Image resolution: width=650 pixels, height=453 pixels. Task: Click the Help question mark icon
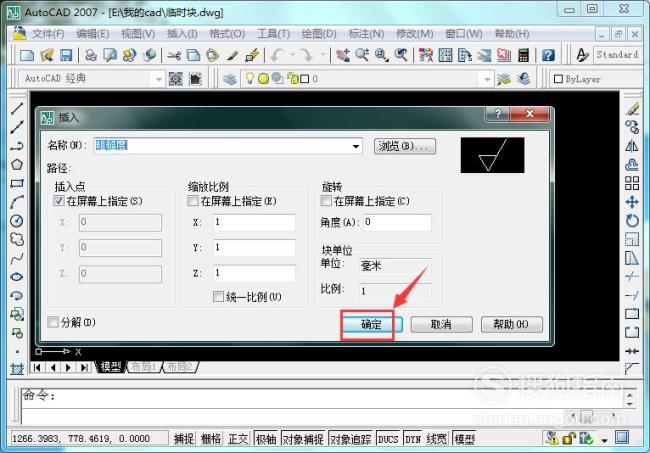coord(548,55)
